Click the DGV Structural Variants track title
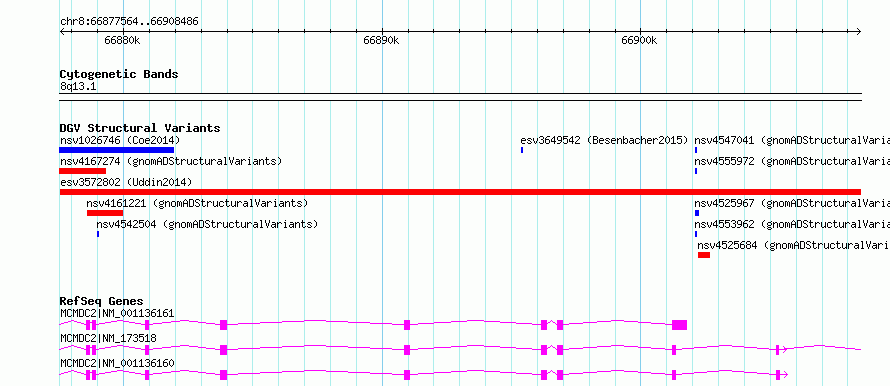Viewport: 890px width, 386px height. 140,128
